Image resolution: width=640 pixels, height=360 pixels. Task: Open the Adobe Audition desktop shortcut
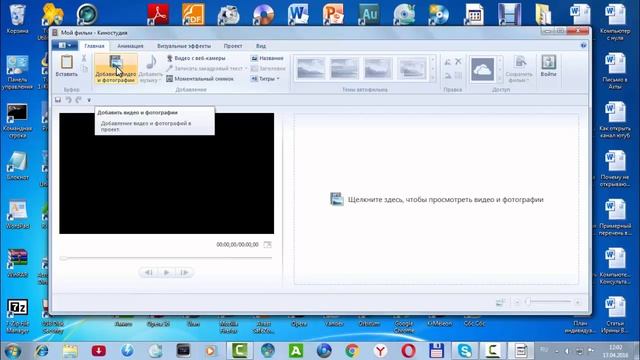click(x=369, y=14)
